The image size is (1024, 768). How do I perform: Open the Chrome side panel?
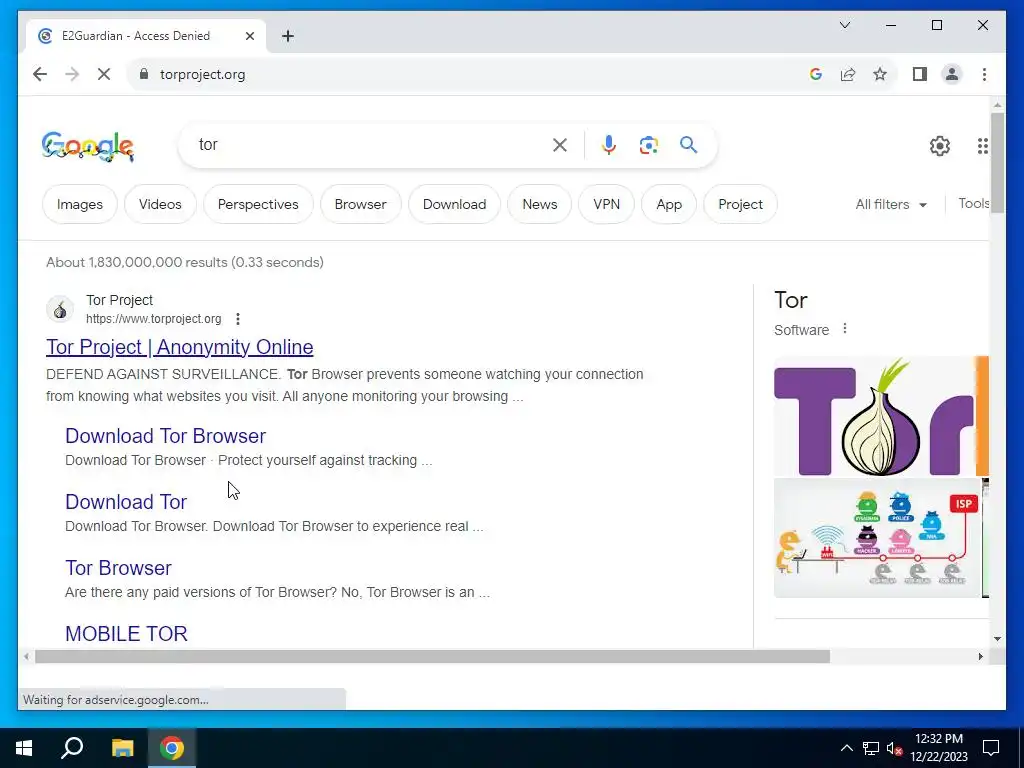point(920,74)
